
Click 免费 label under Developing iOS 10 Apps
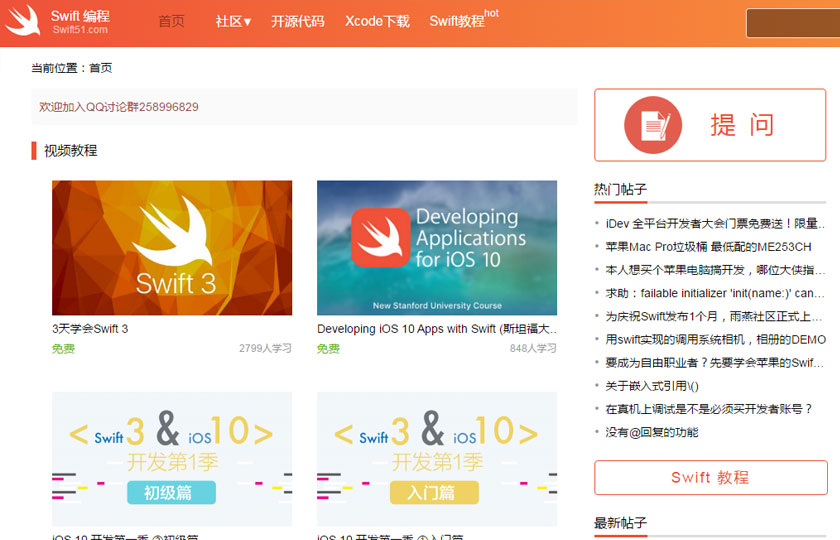(328, 349)
